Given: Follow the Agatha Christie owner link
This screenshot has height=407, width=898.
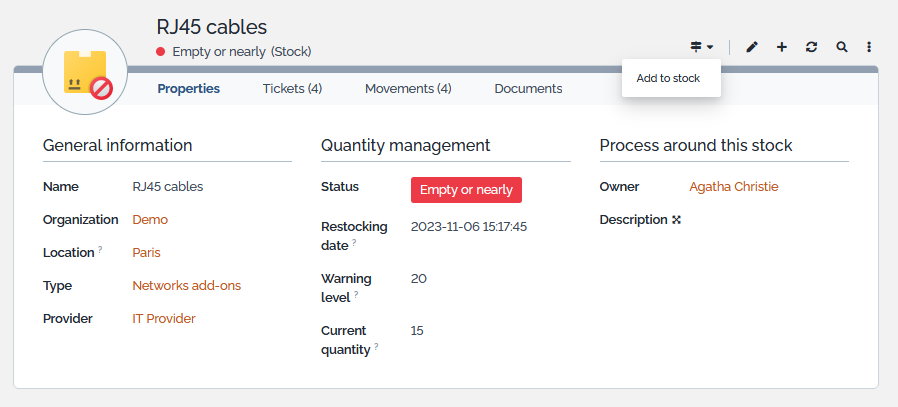Looking at the screenshot, I should (733, 187).
